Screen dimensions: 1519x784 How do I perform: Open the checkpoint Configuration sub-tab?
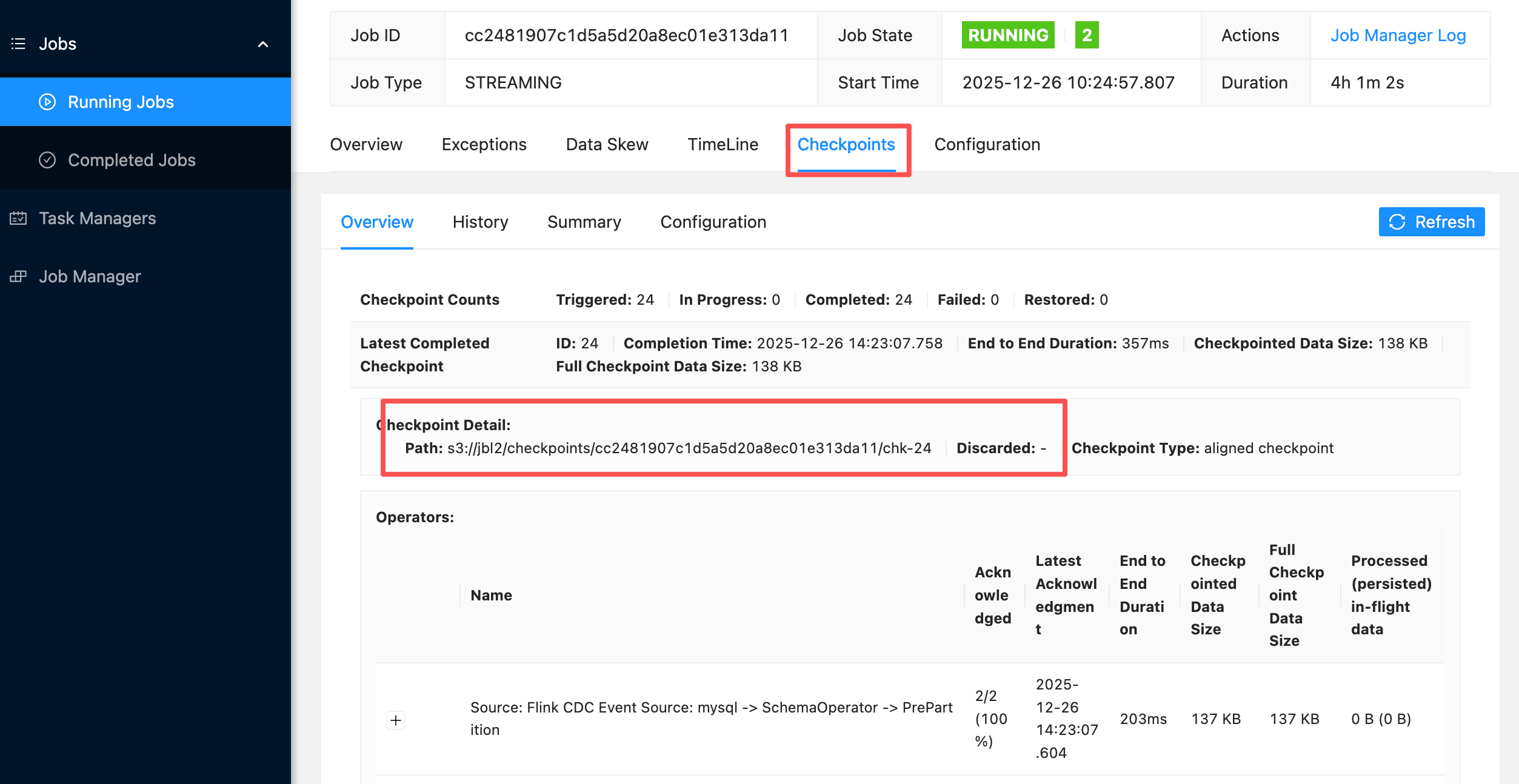coord(713,222)
